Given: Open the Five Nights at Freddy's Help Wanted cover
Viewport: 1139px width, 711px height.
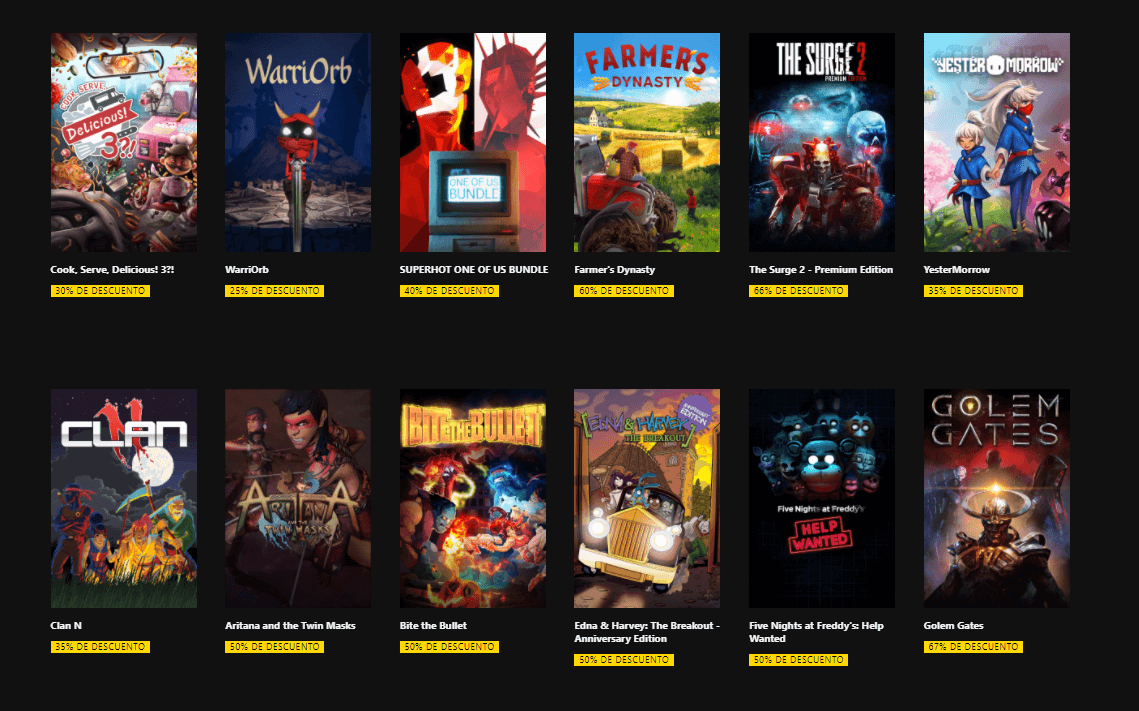Looking at the screenshot, I should coord(822,498).
